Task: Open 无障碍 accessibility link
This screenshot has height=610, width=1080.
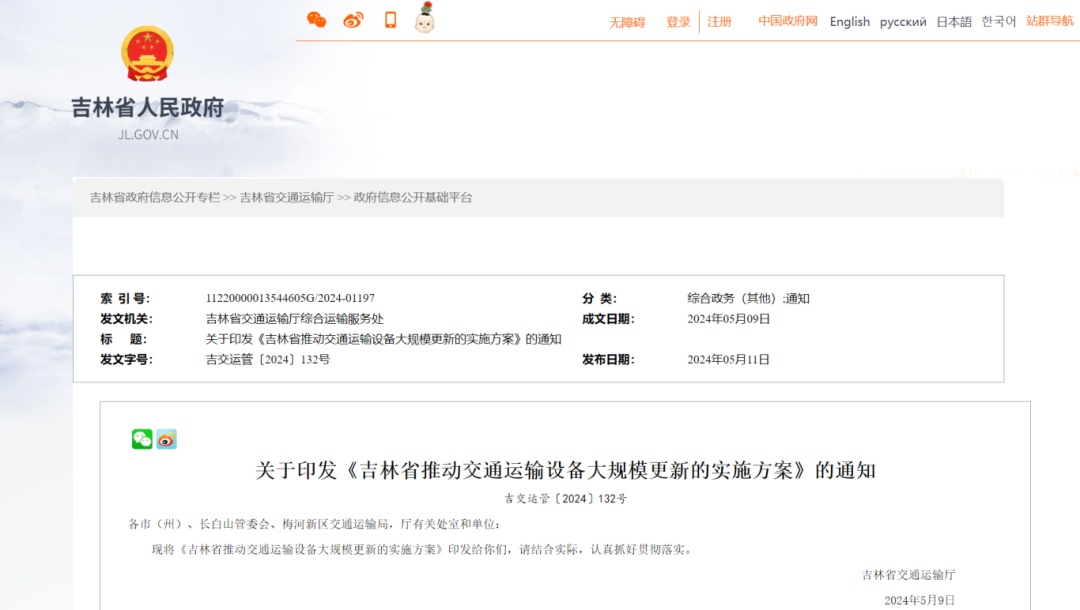Action: tap(627, 22)
